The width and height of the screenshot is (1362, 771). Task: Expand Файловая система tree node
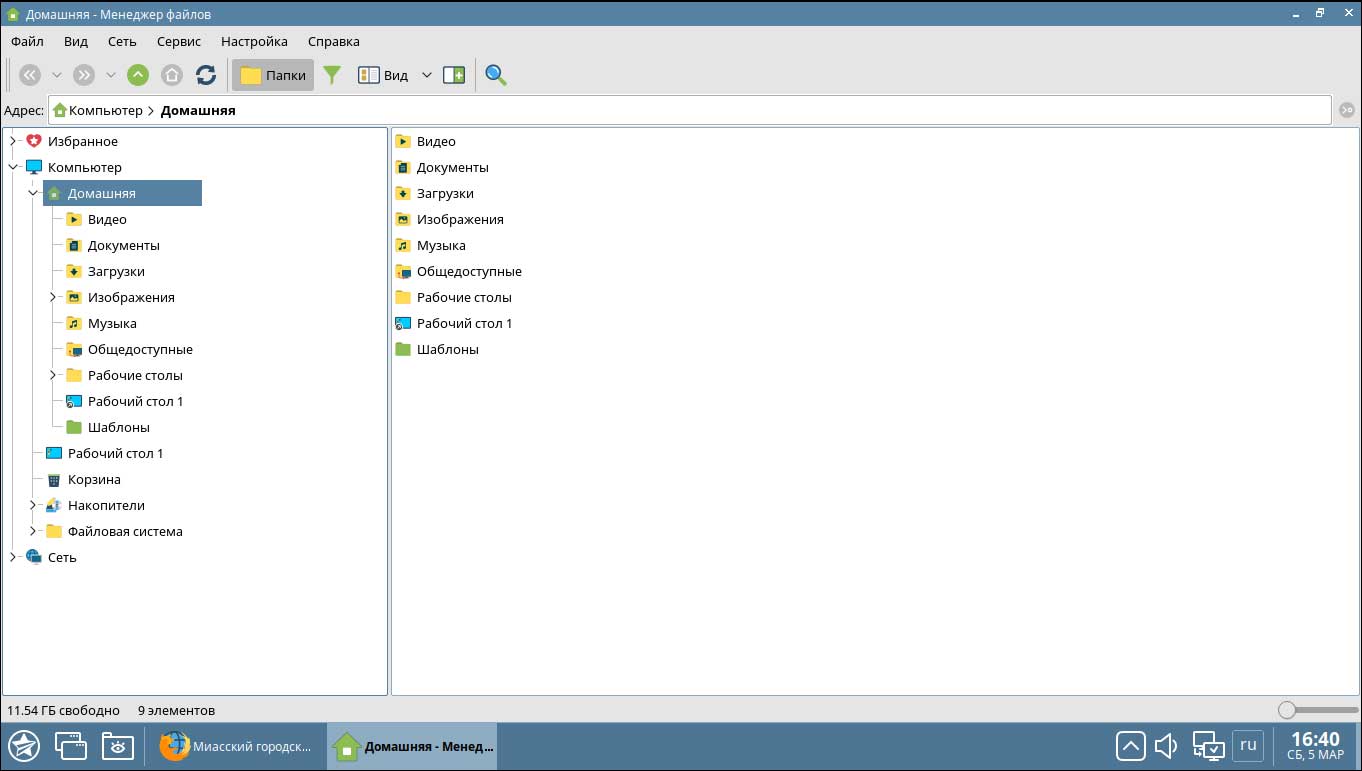pyautogui.click(x=33, y=531)
